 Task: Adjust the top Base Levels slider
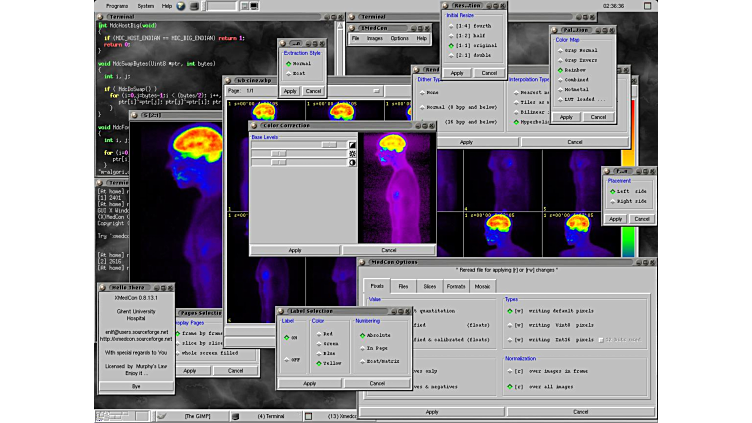click(328, 145)
